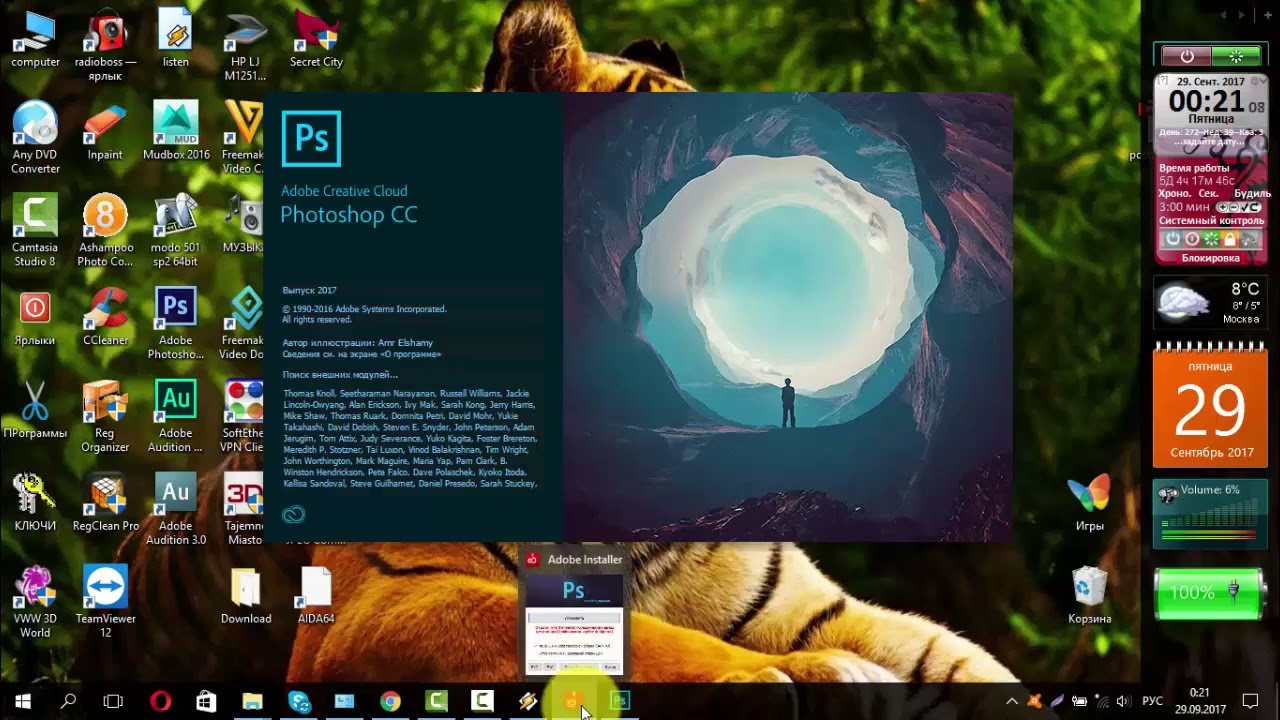
Task: Switch to the Сек. stopwatch mode
Action: (1208, 193)
